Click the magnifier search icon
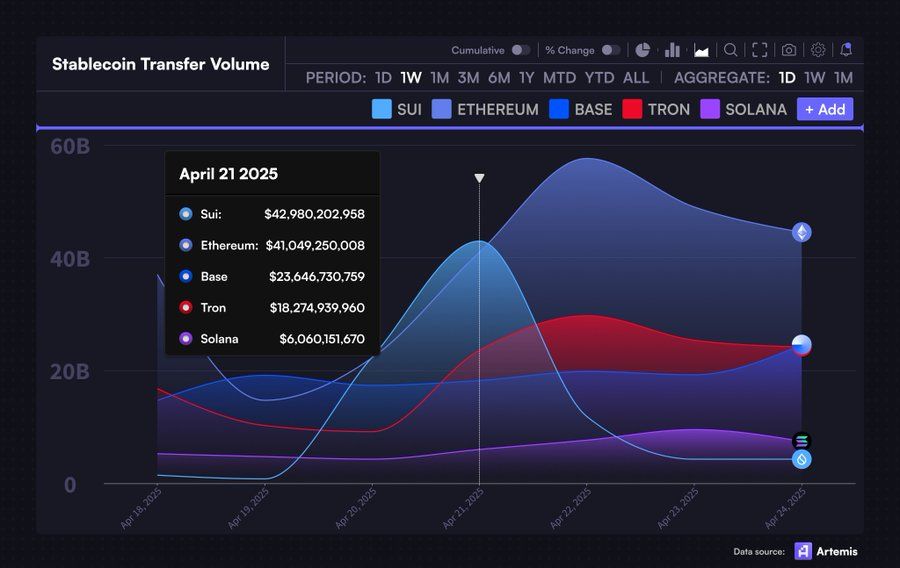This screenshot has width=900, height=568. [x=731, y=50]
